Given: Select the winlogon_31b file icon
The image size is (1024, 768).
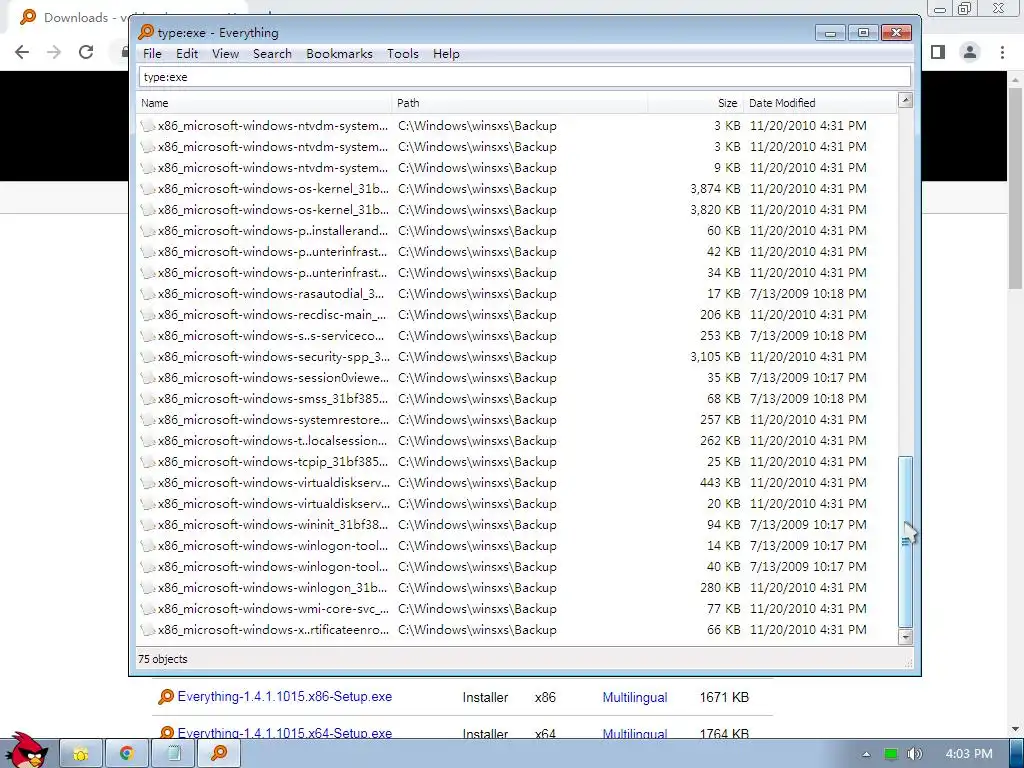Looking at the screenshot, I should 148,588.
